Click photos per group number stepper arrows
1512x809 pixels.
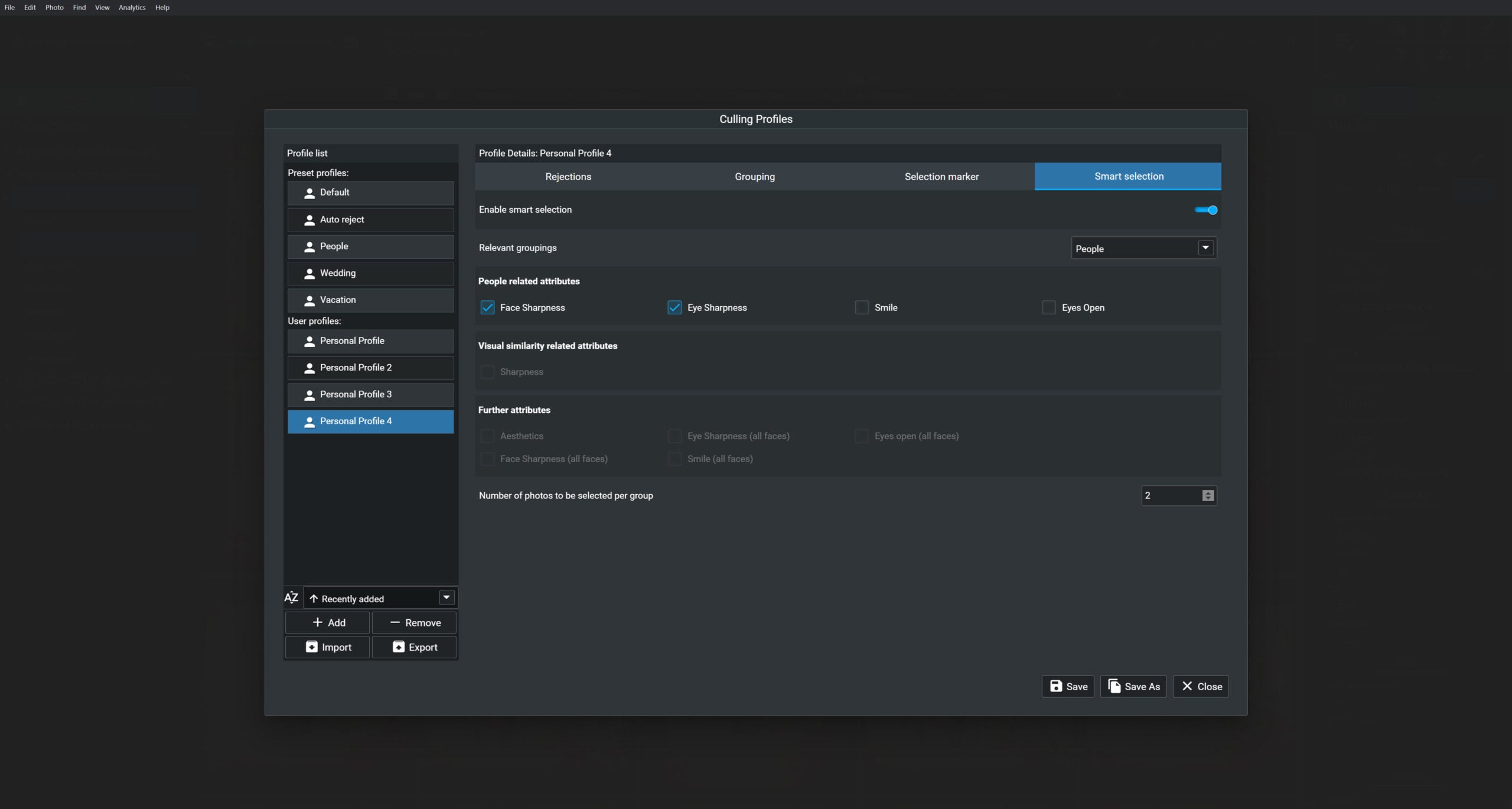[1208, 495]
